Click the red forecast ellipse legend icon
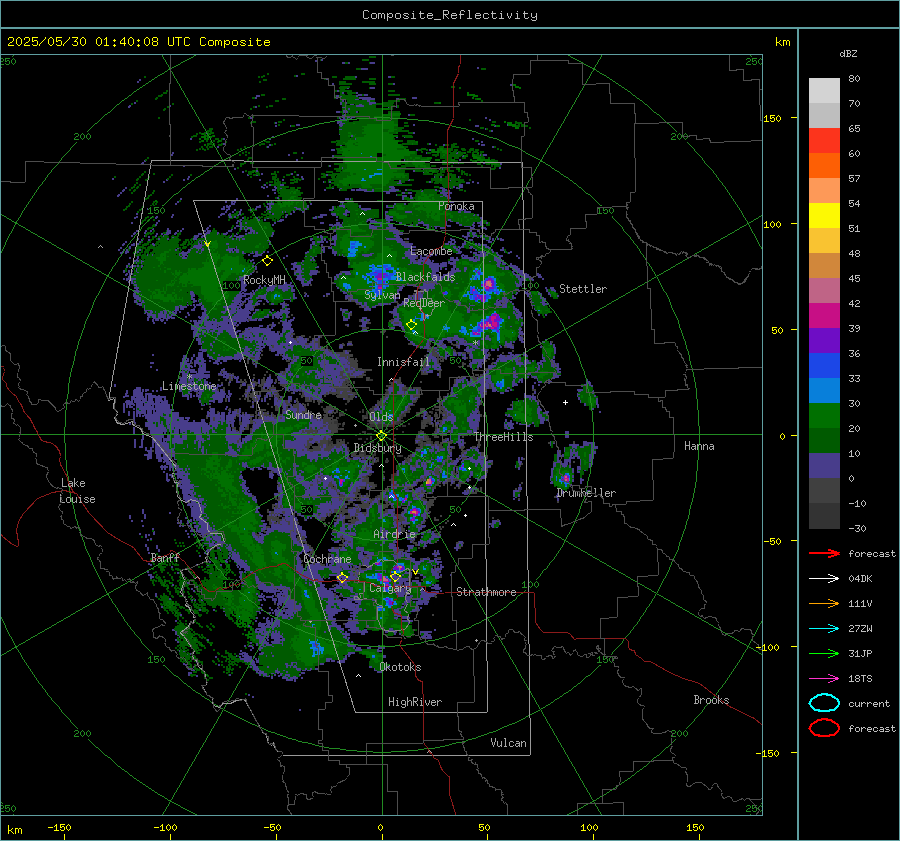This screenshot has width=900, height=841. (x=824, y=728)
